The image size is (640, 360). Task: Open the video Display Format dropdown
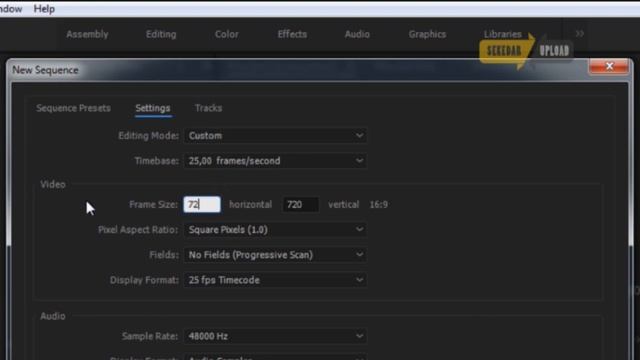[275, 280]
